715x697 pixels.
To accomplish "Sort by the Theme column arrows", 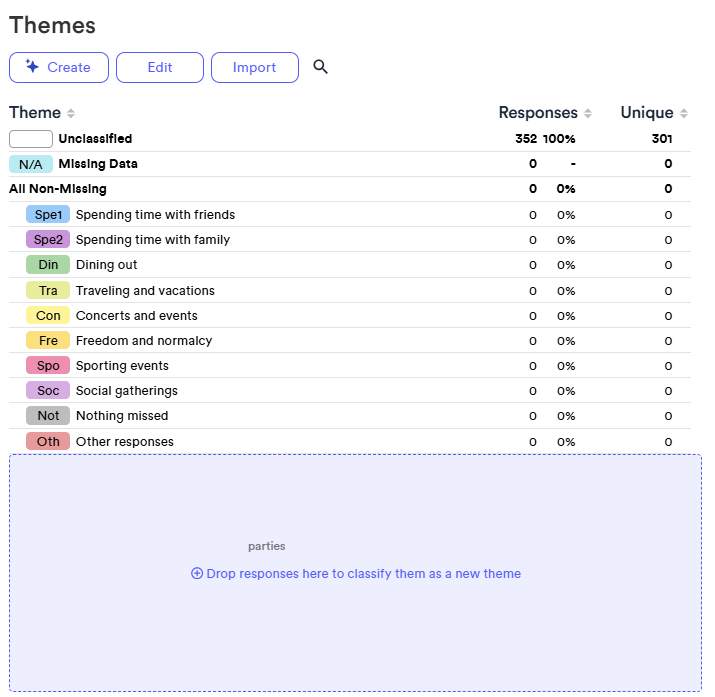I will tap(71, 114).
